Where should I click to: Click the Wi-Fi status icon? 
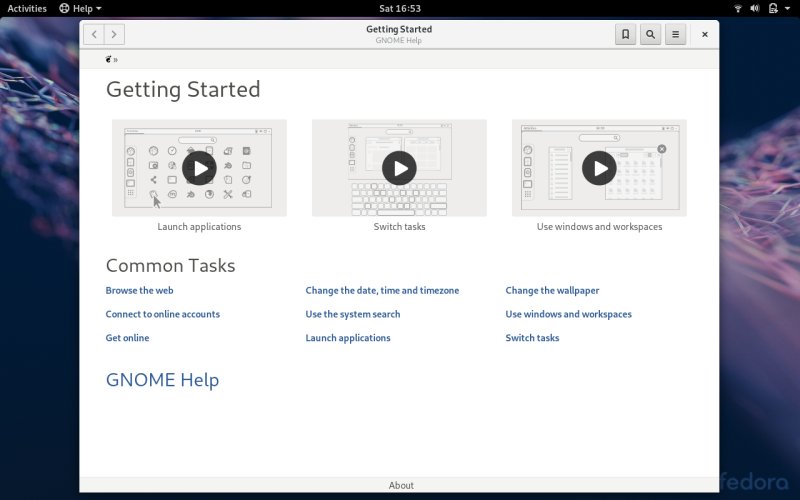pos(738,8)
